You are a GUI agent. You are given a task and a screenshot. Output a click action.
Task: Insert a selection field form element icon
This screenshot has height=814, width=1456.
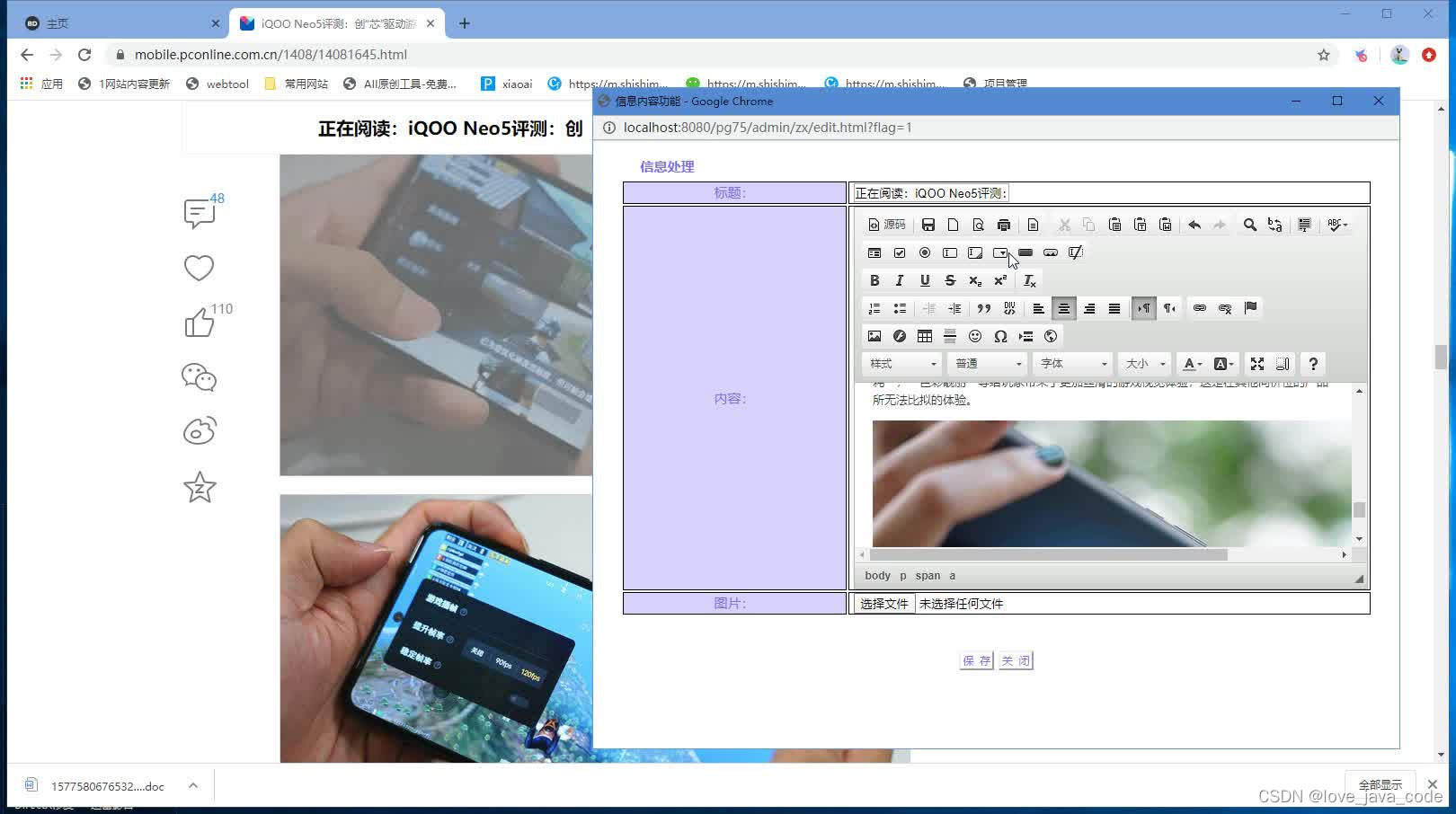coord(1000,252)
